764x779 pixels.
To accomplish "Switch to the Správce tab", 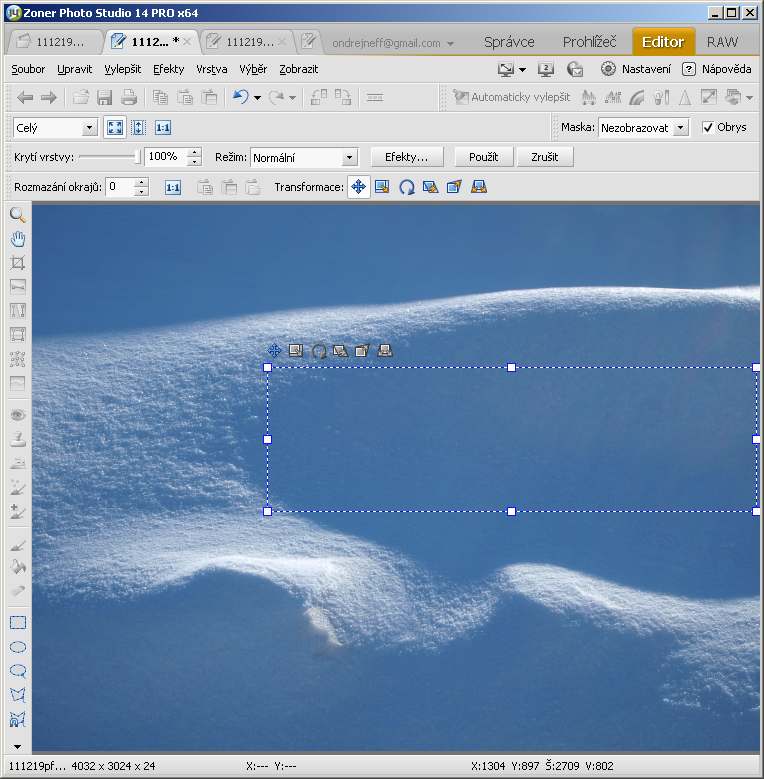I will point(509,42).
